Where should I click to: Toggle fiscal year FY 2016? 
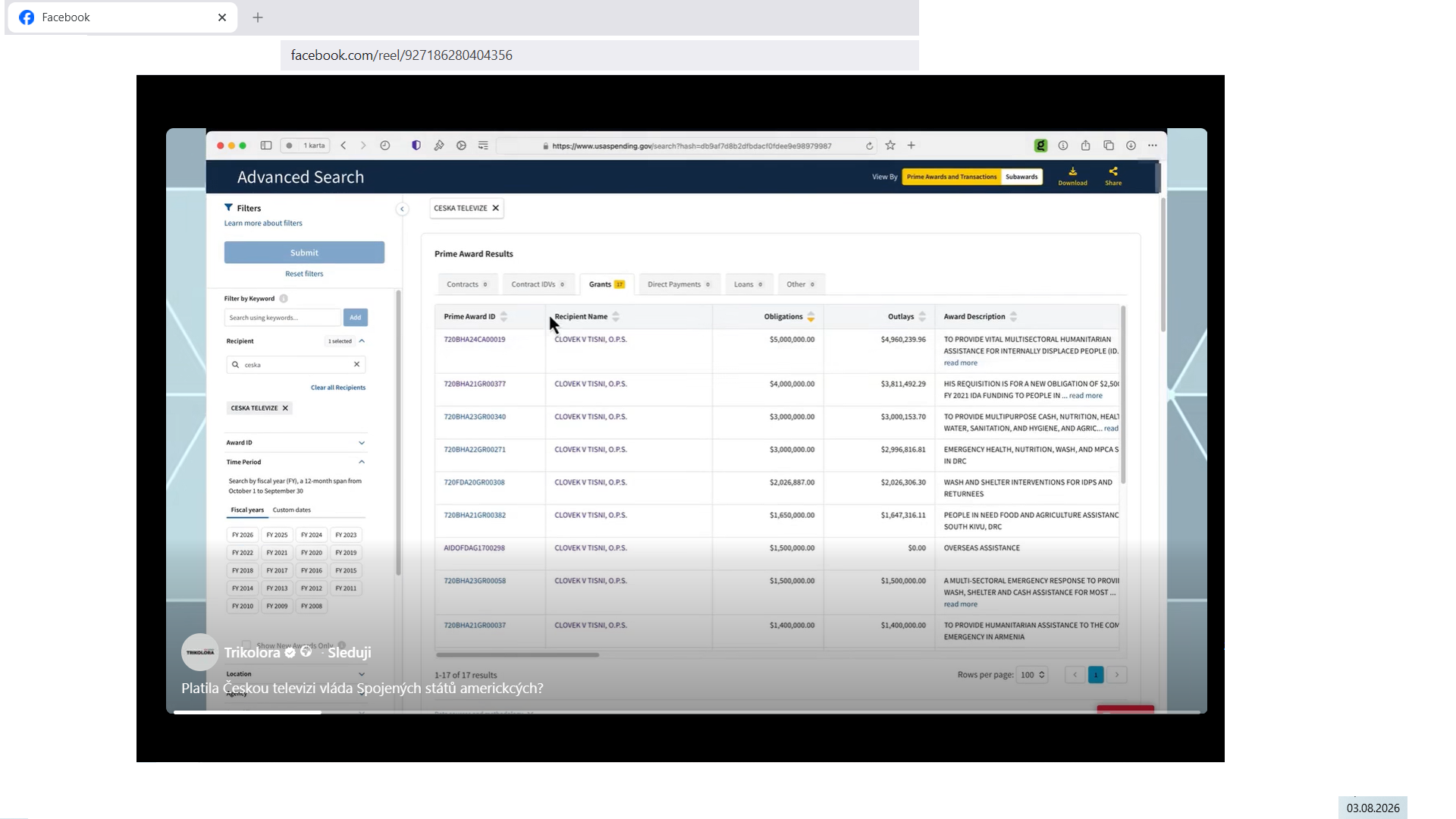point(312,571)
